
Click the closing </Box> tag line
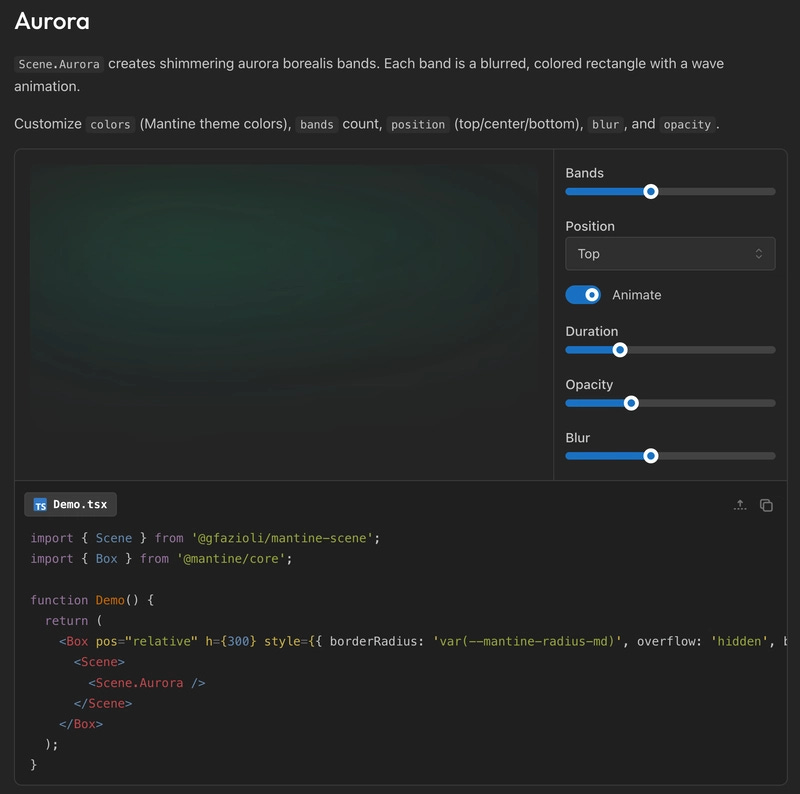coord(81,724)
